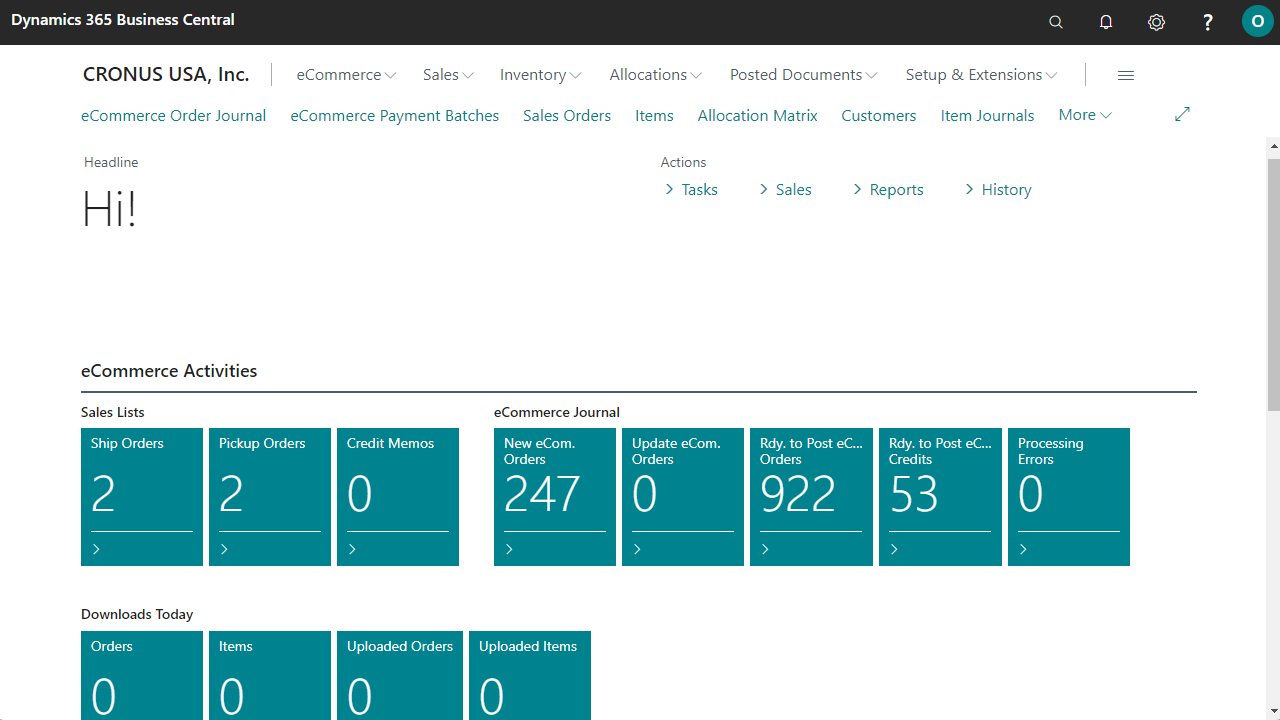Open the Setup & Extensions dropdown
Viewport: 1280px width, 720px height.
(x=981, y=75)
